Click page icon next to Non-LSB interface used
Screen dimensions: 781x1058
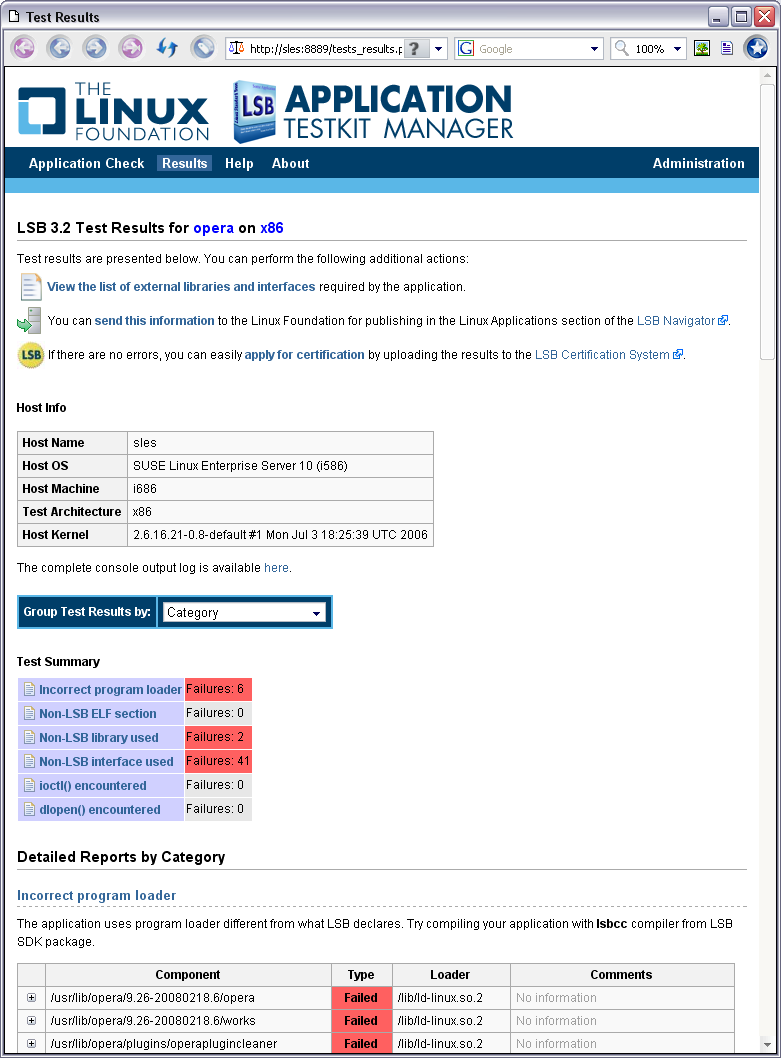[x=29, y=762]
